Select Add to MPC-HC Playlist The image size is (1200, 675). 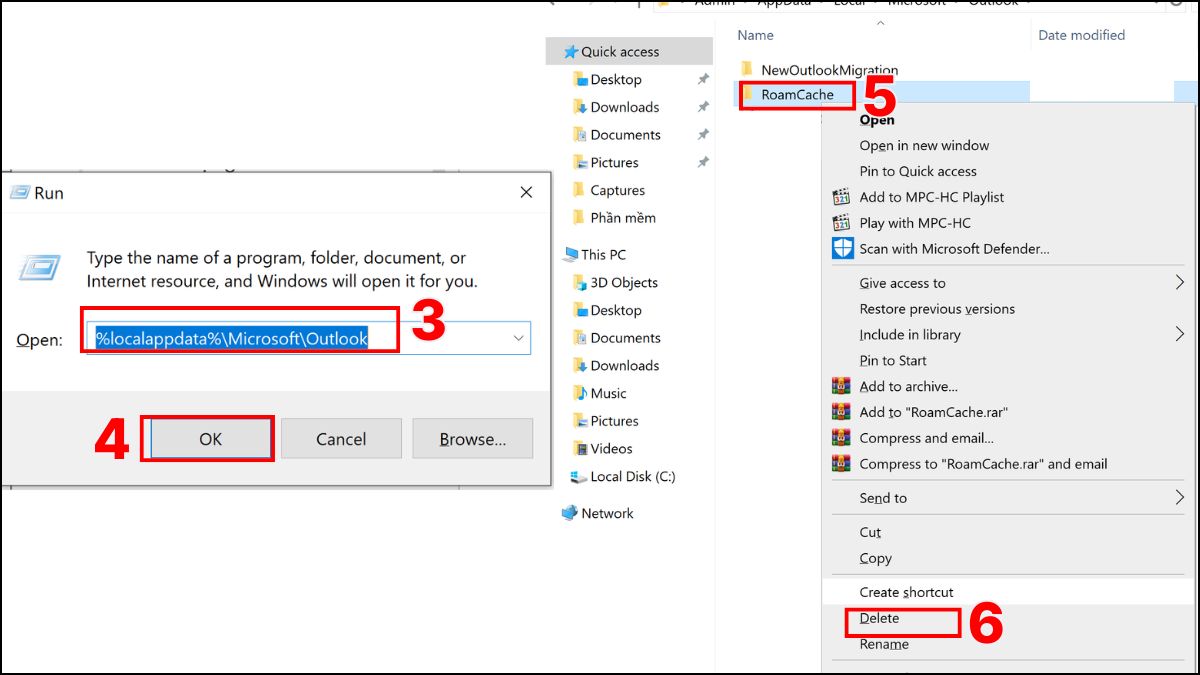[x=932, y=197]
